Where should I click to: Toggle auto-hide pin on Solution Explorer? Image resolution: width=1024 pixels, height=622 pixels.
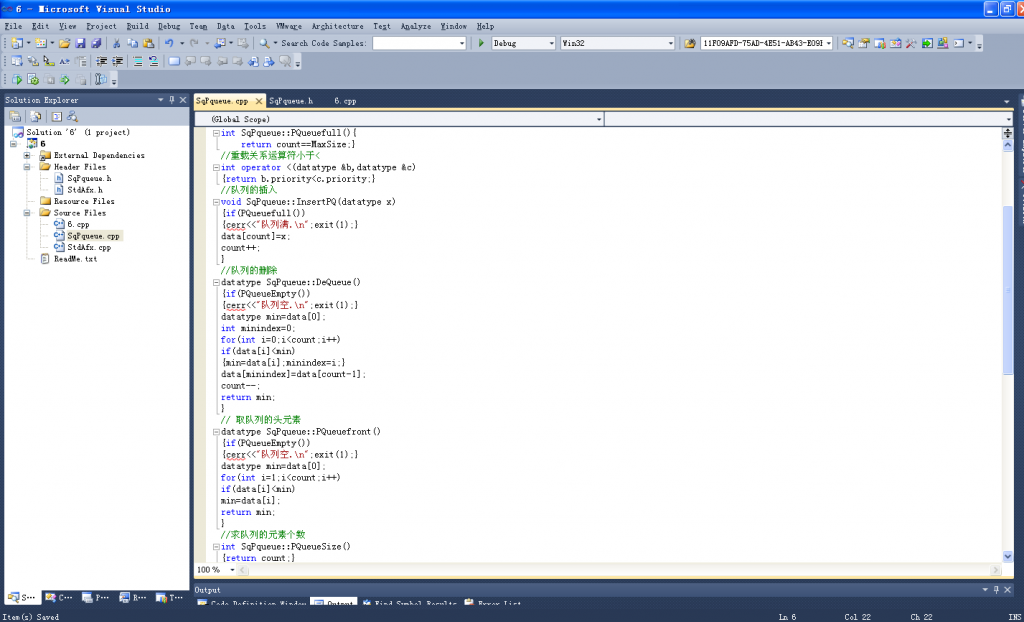click(x=172, y=100)
